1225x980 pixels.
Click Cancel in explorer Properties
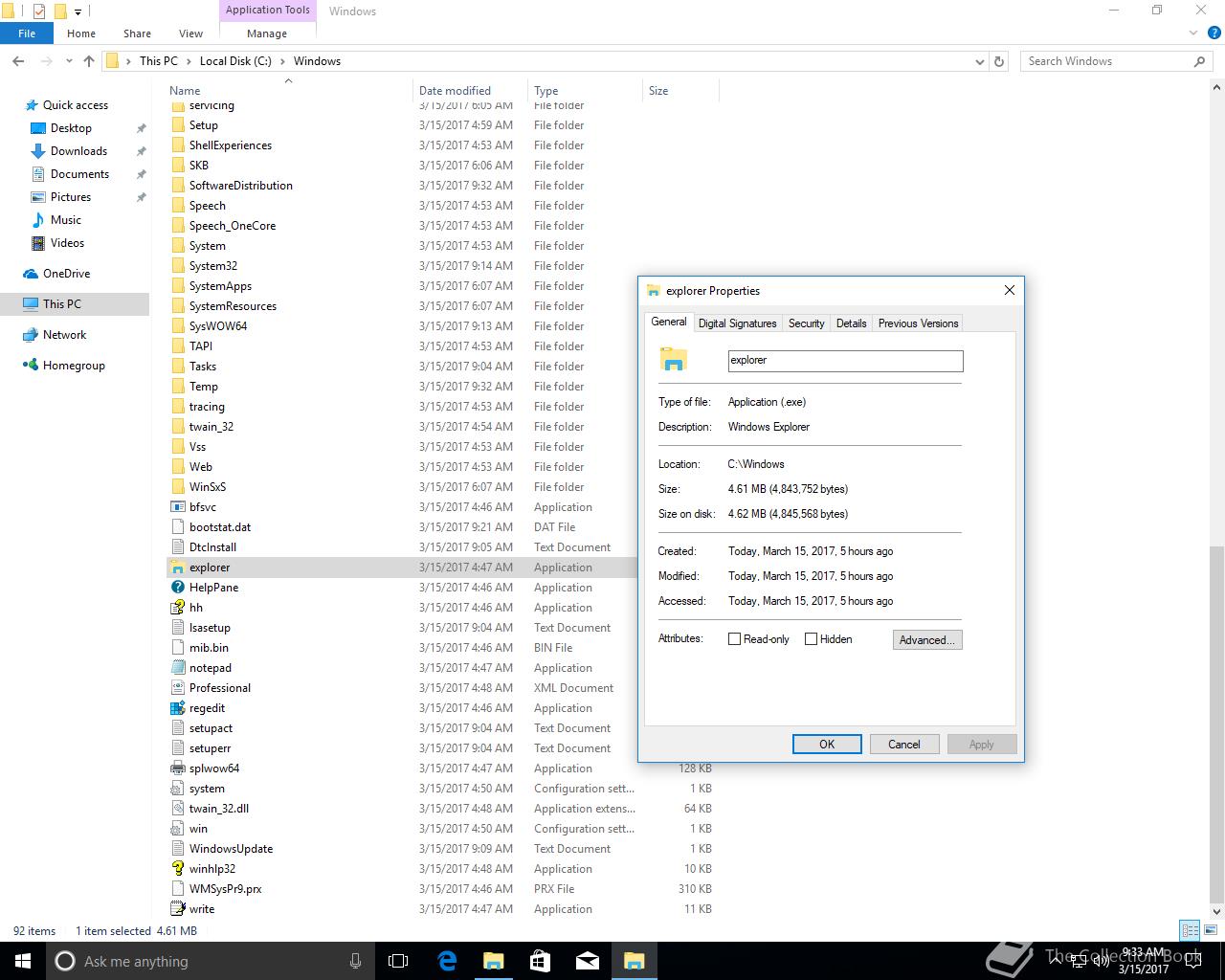point(904,745)
